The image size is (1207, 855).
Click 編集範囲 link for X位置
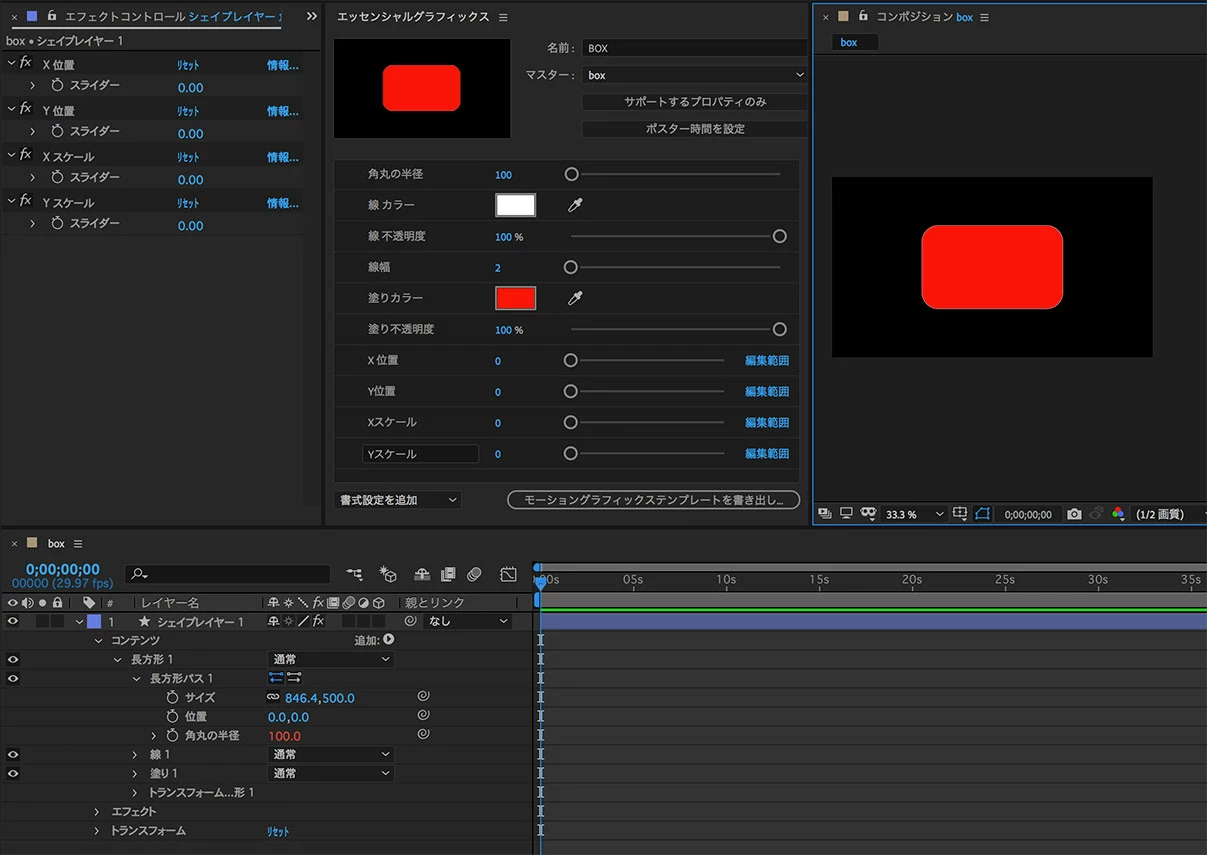[767, 360]
